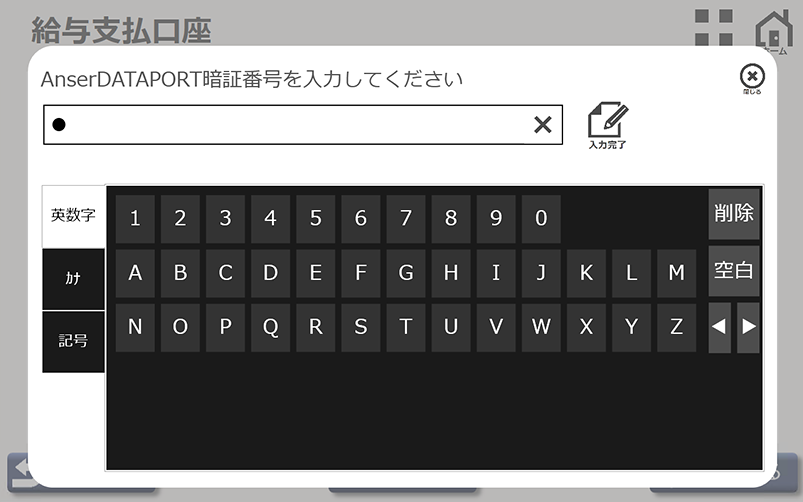Move cursor left with left arrow key
803x502 pixels.
[719, 327]
